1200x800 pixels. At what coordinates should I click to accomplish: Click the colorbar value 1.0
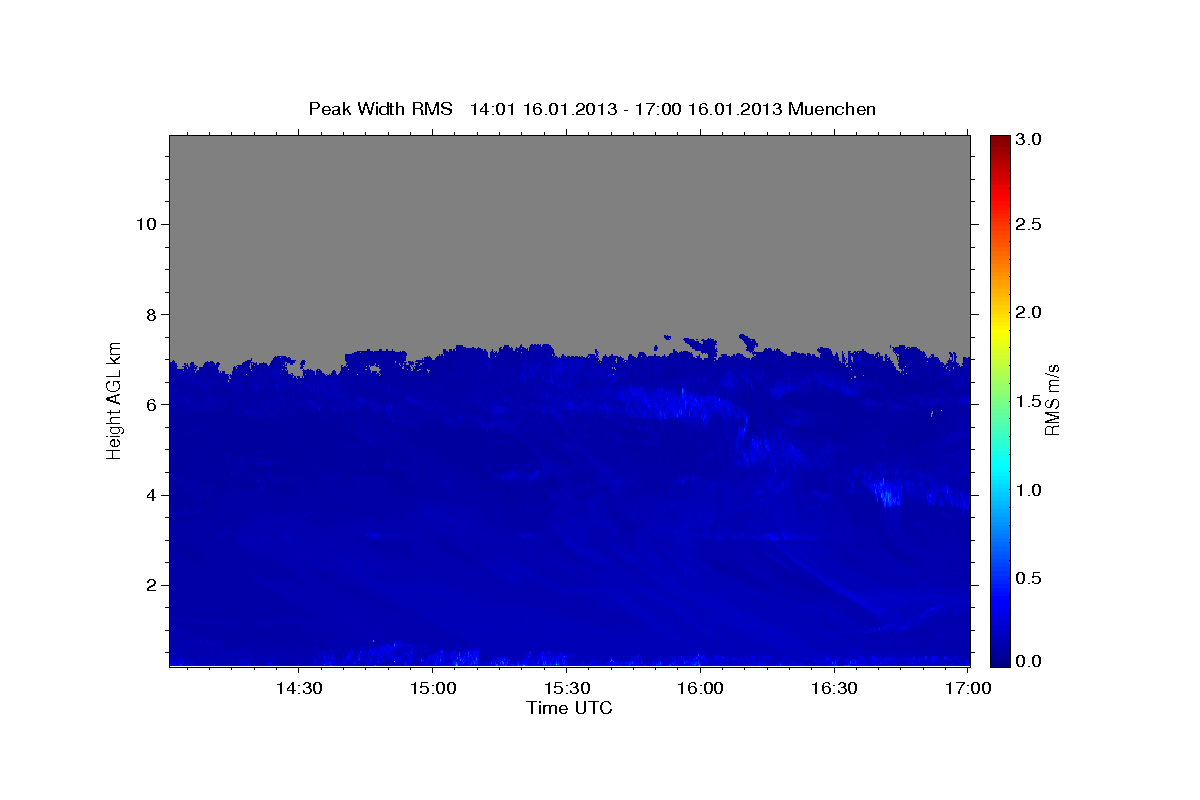1029,490
